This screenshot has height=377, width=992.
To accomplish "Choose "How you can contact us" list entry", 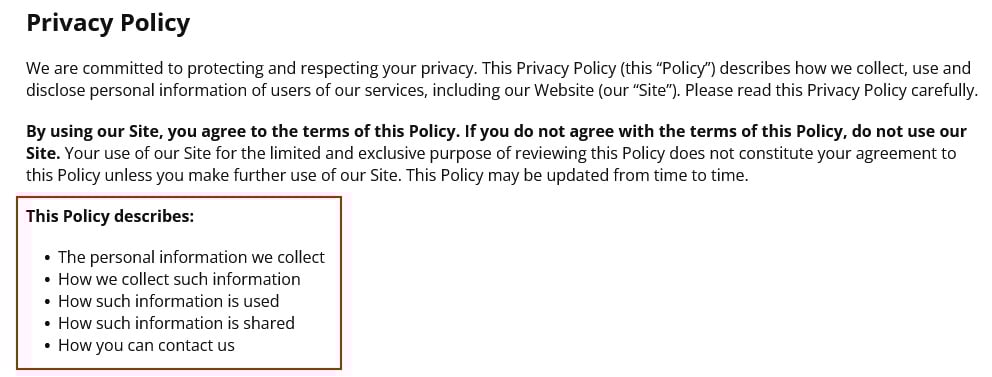I will point(146,345).
